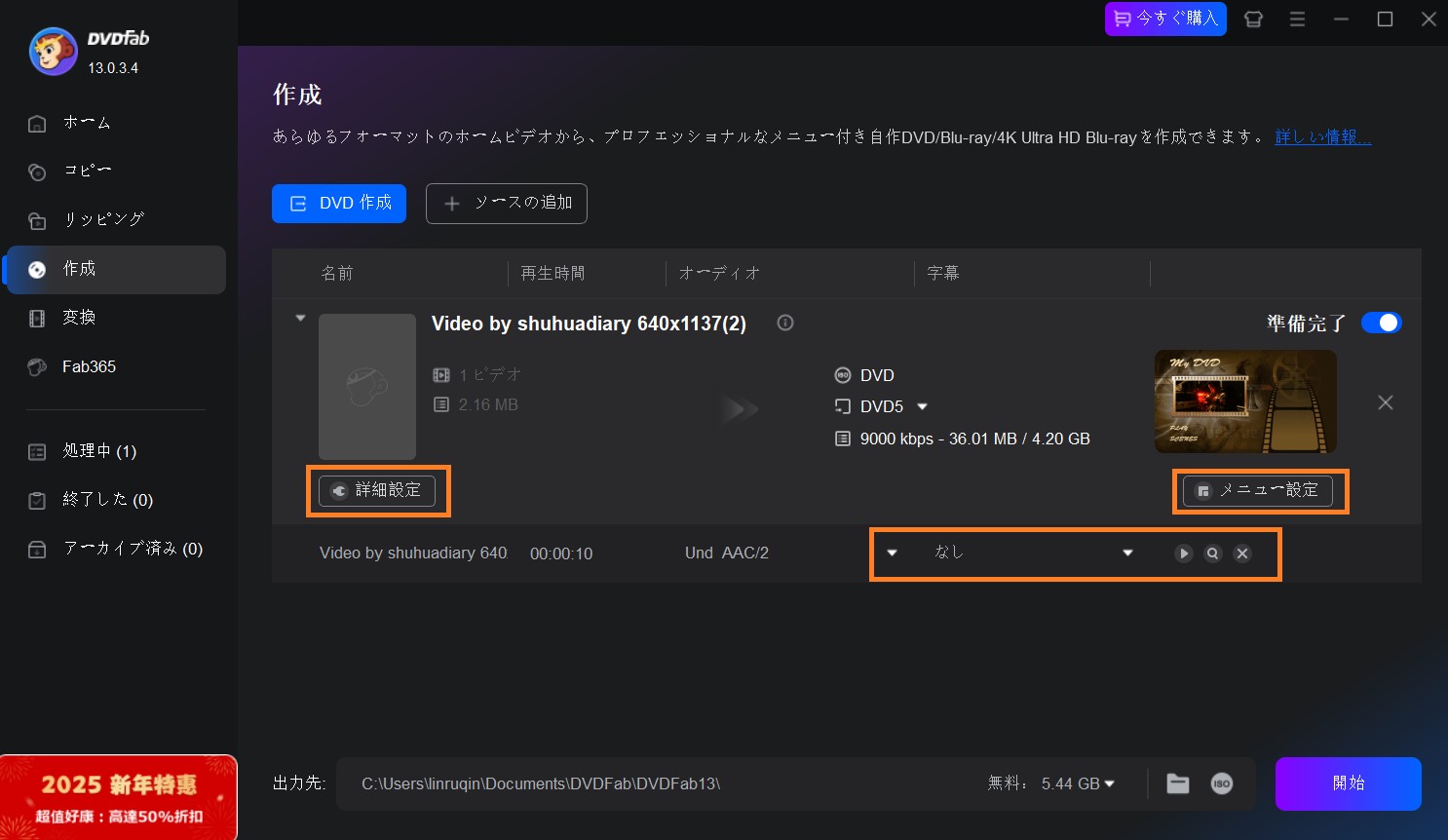Viewport: 1448px width, 840px height.
Task: Open アーカイブ済み (0) list
Action: pos(115,549)
